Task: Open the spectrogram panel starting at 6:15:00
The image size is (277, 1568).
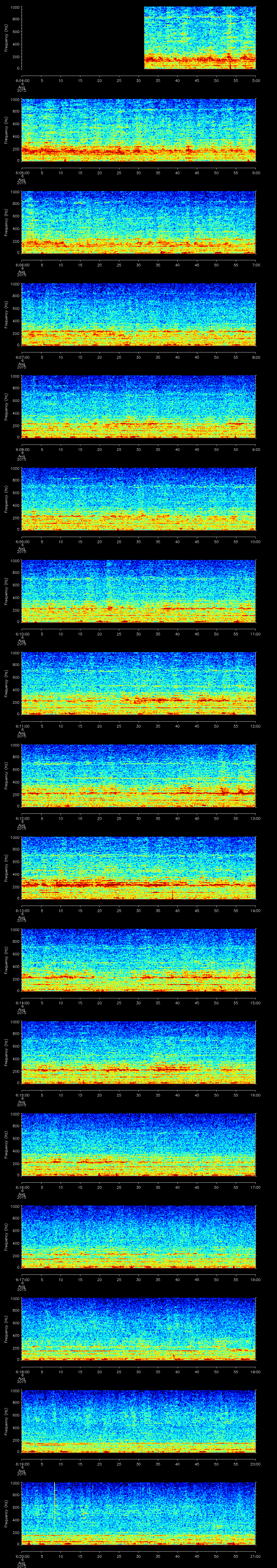Action: click(139, 1052)
